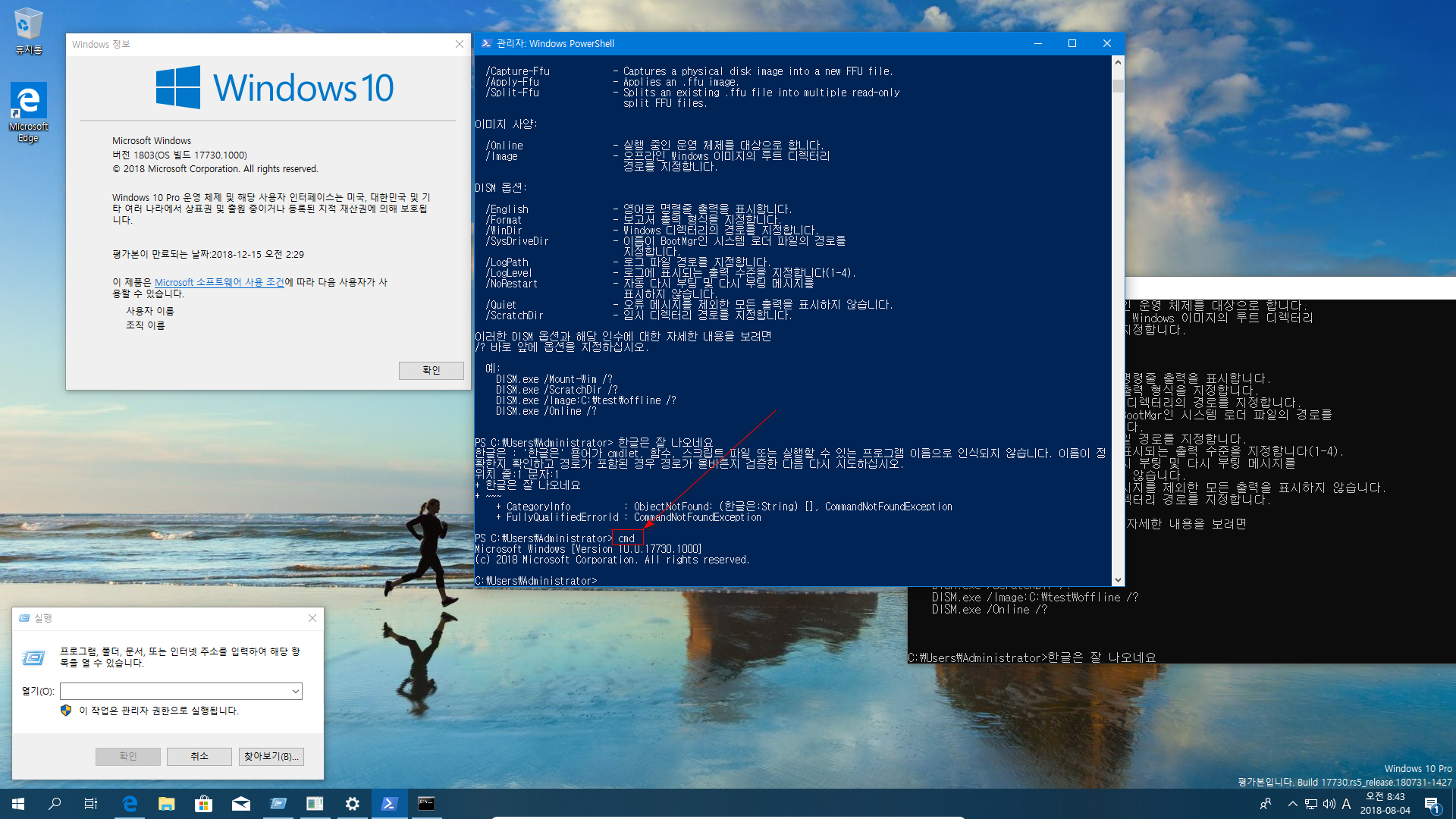Screen dimensions: 1456x819
Task: Switch to Command Prompt taskbar icon
Action: (x=427, y=804)
